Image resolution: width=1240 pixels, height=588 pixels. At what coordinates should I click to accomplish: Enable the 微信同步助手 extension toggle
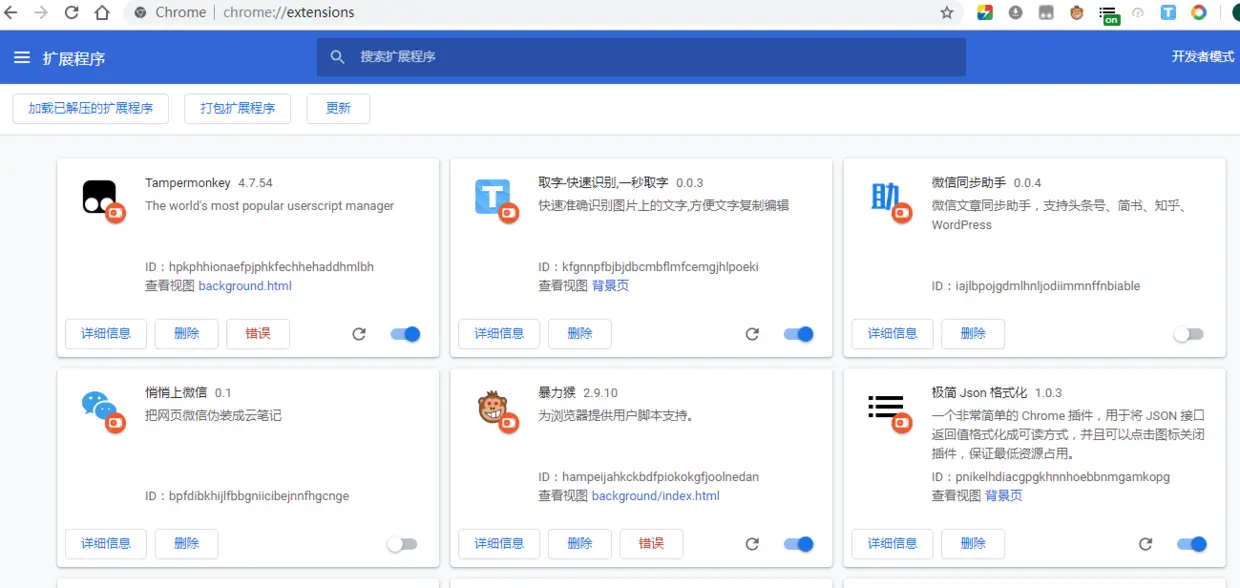click(x=1189, y=334)
